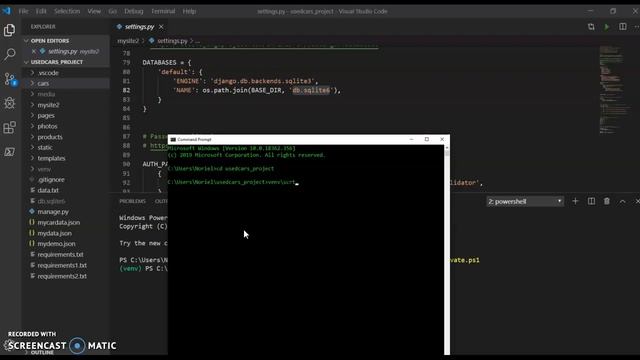The width and height of the screenshot is (640, 360).
Task: Open the Terminal menu
Action: click(163, 11)
